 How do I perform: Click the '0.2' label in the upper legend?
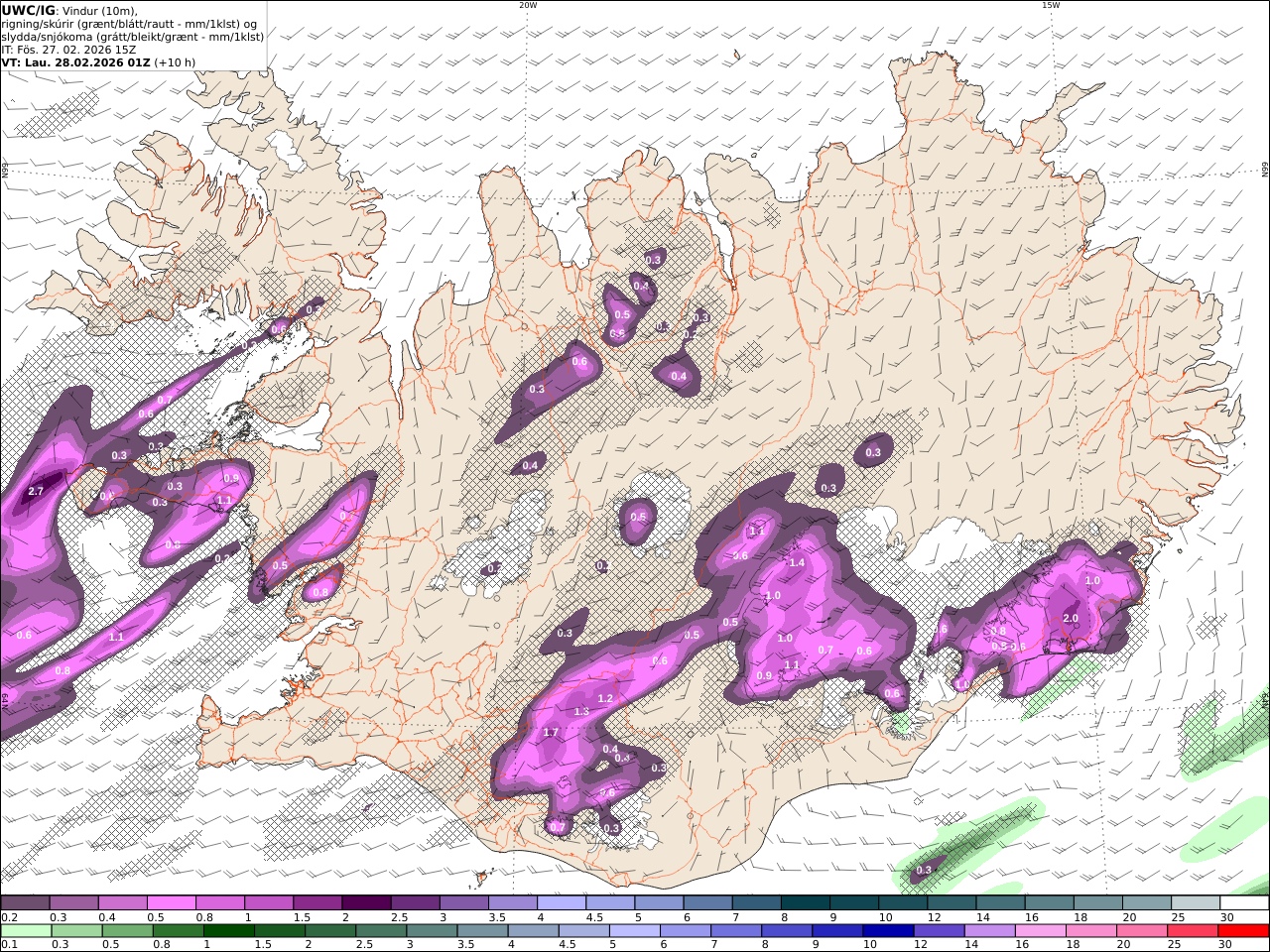(x=9, y=917)
